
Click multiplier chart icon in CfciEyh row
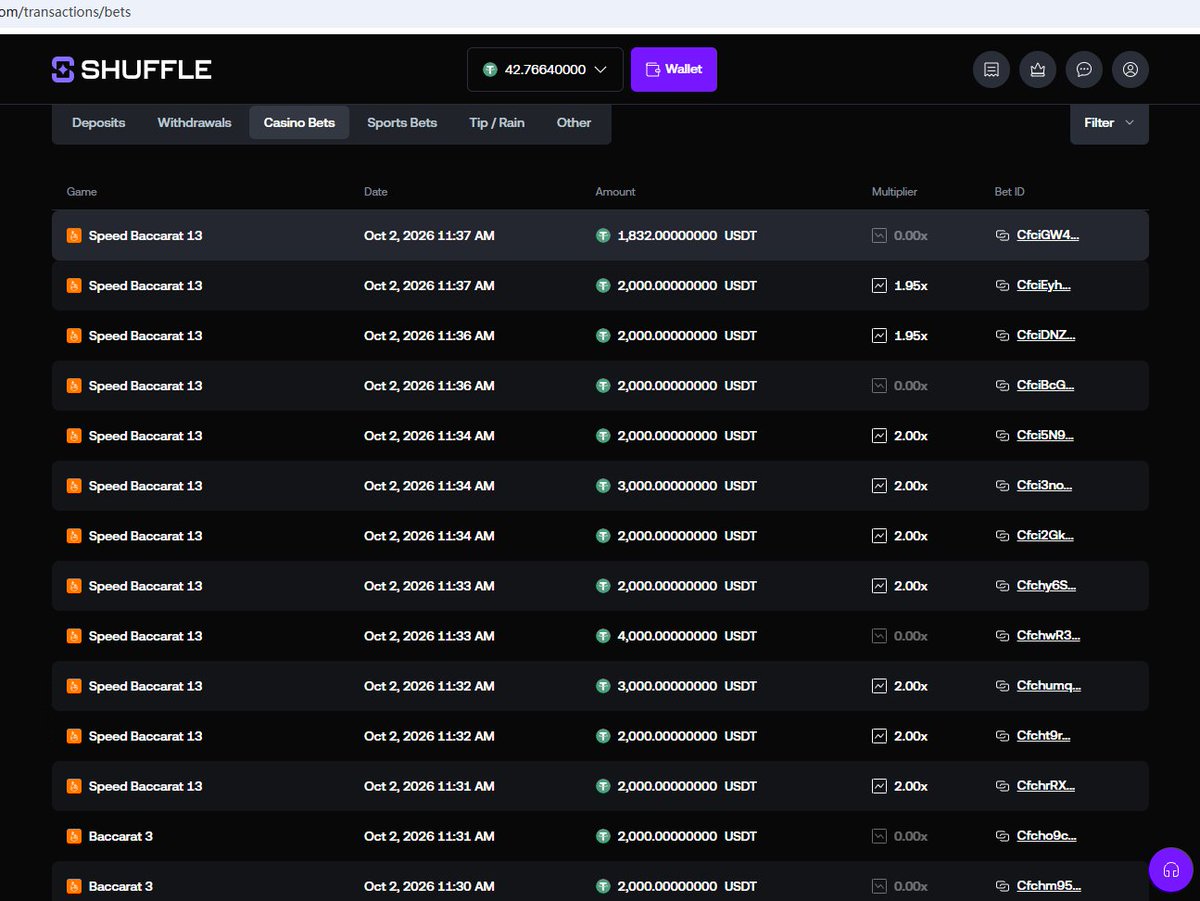879,286
